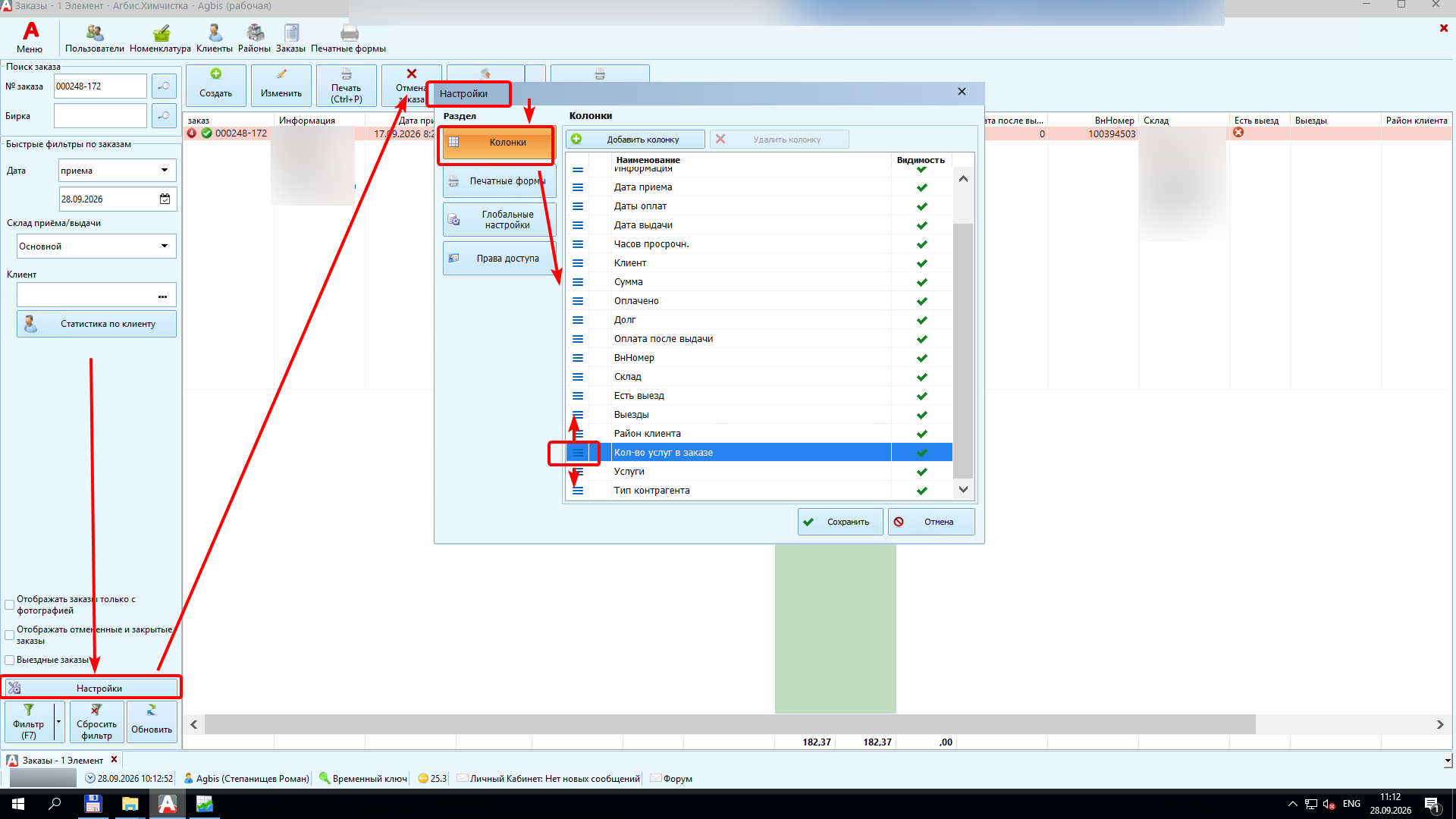1456x819 pixels.
Task: Click the Сбросить фильтр button
Action: [x=96, y=721]
